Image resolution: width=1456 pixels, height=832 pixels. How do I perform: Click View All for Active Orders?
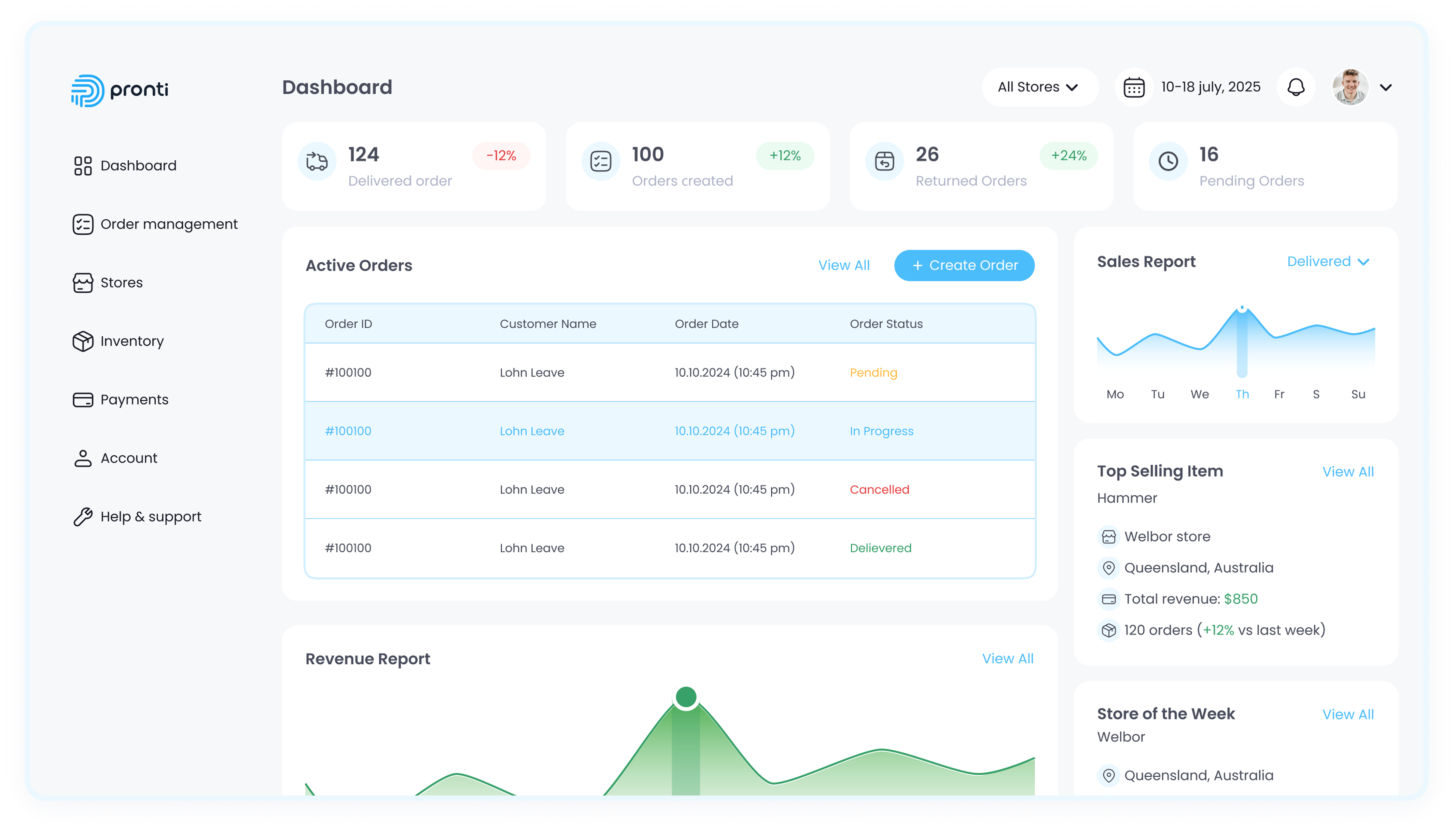click(844, 265)
